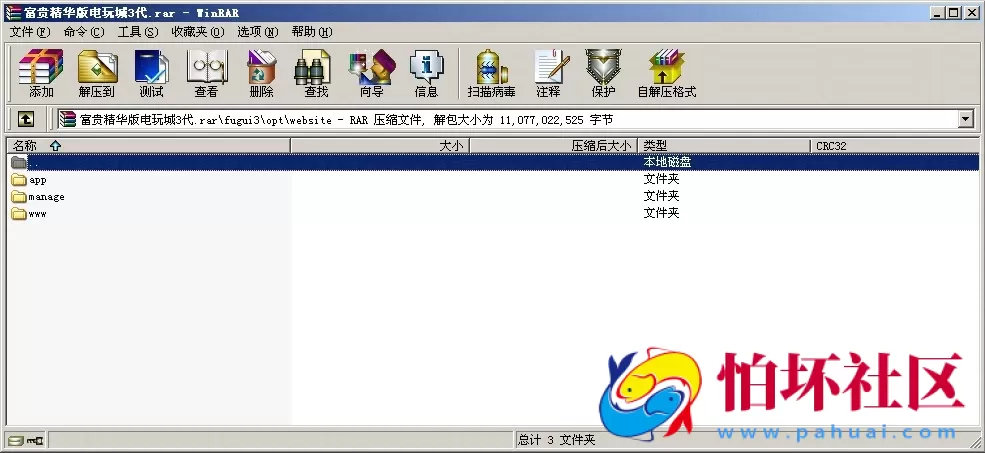Open the Help (帮助) menu
The image size is (985, 453).
[312, 31]
